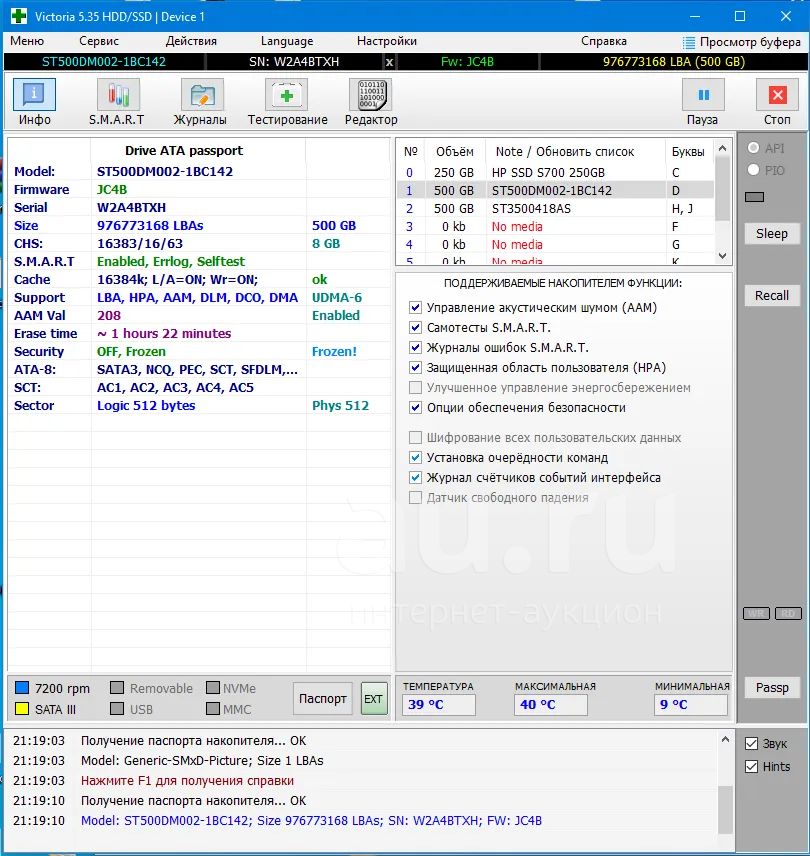Toggle the MMC checkbox indicator
810x856 pixels.
coord(213,709)
